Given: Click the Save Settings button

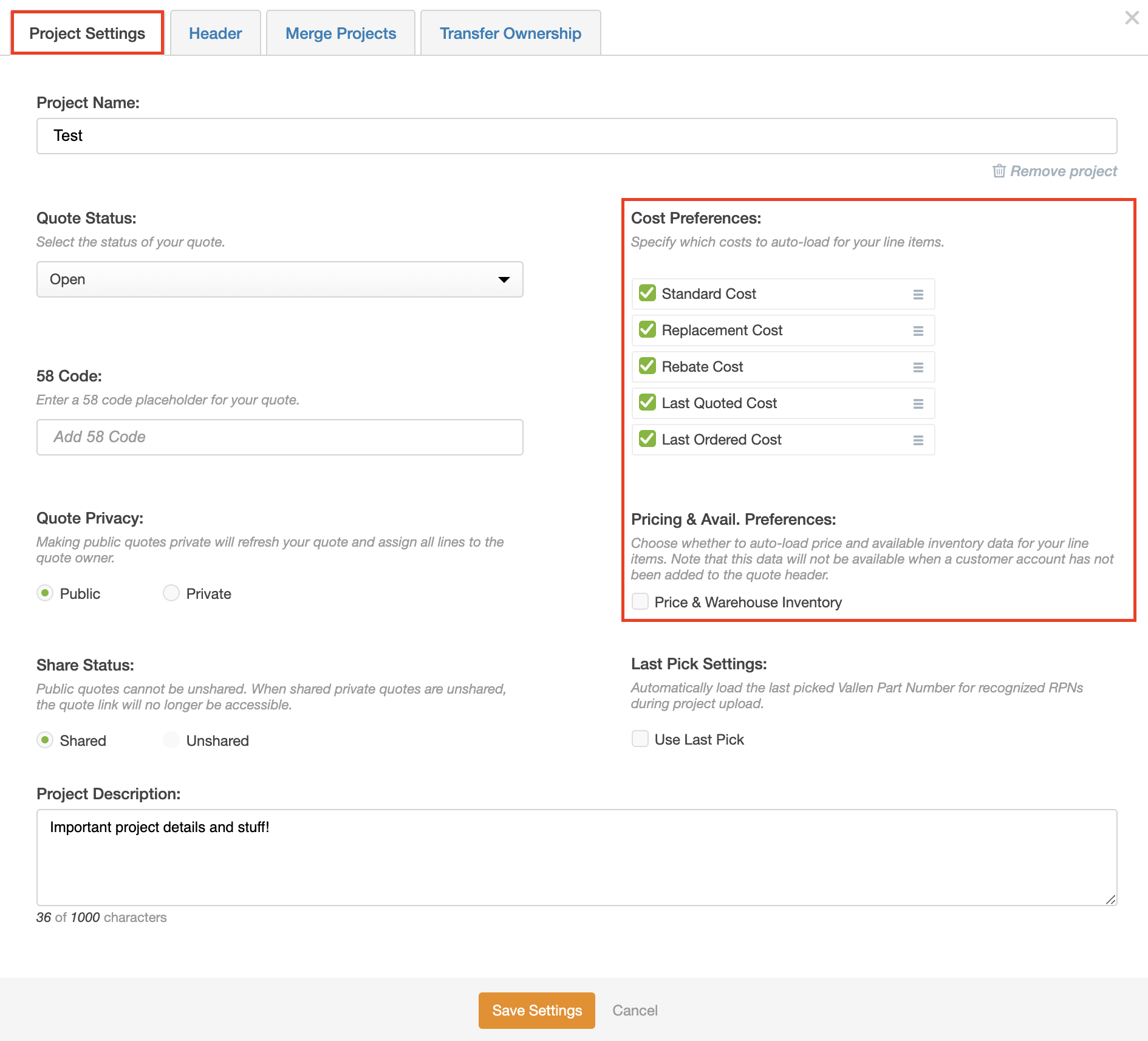Looking at the screenshot, I should 536,1010.
